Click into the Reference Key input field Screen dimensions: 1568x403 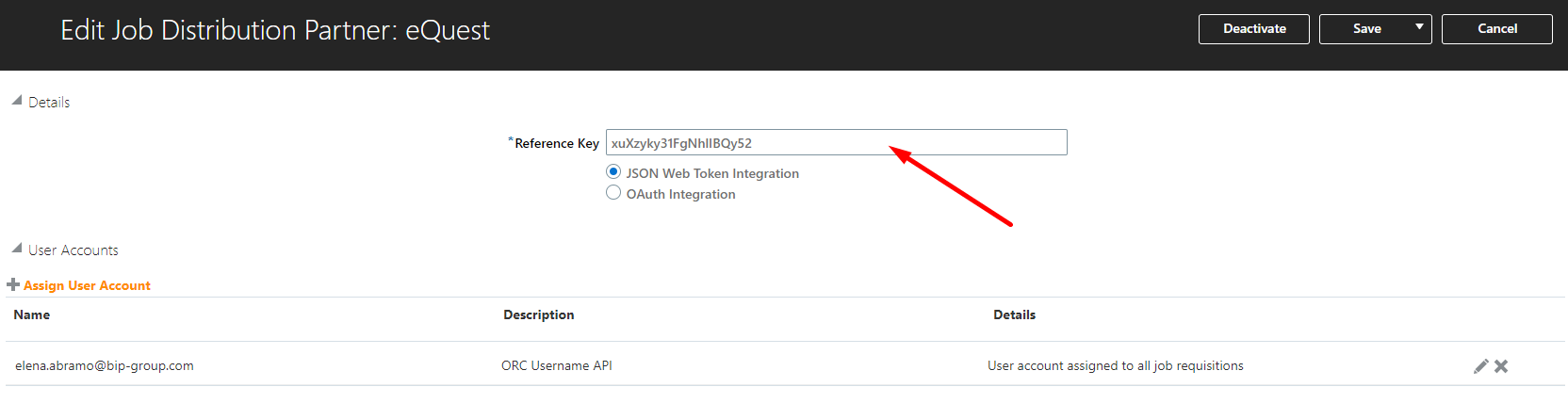click(836, 142)
